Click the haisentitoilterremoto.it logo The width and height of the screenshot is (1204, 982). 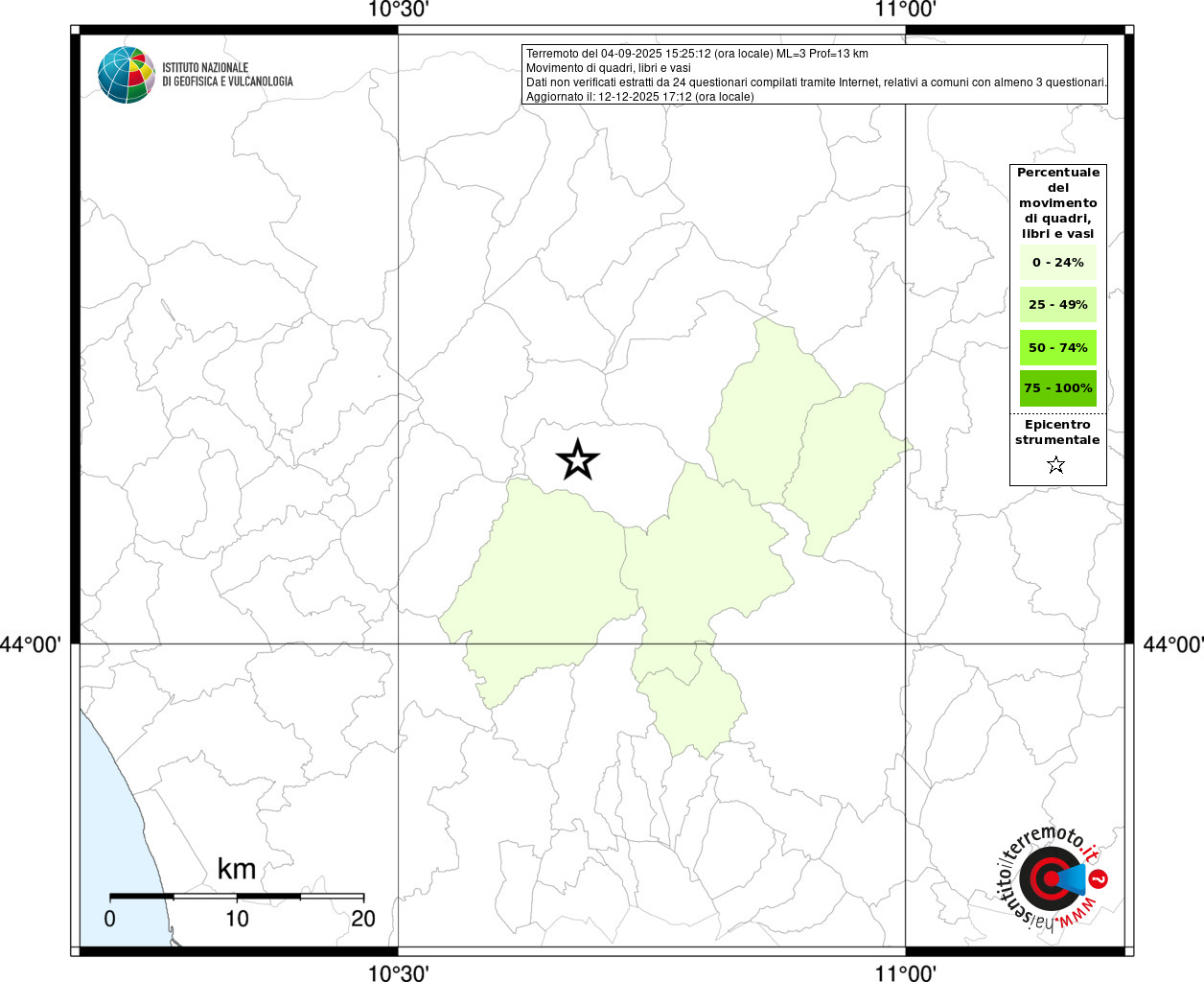[1053, 878]
